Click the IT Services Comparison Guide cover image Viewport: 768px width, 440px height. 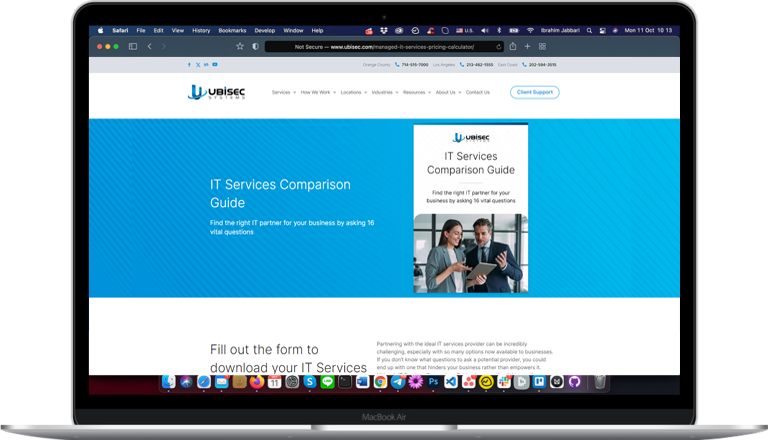471,208
